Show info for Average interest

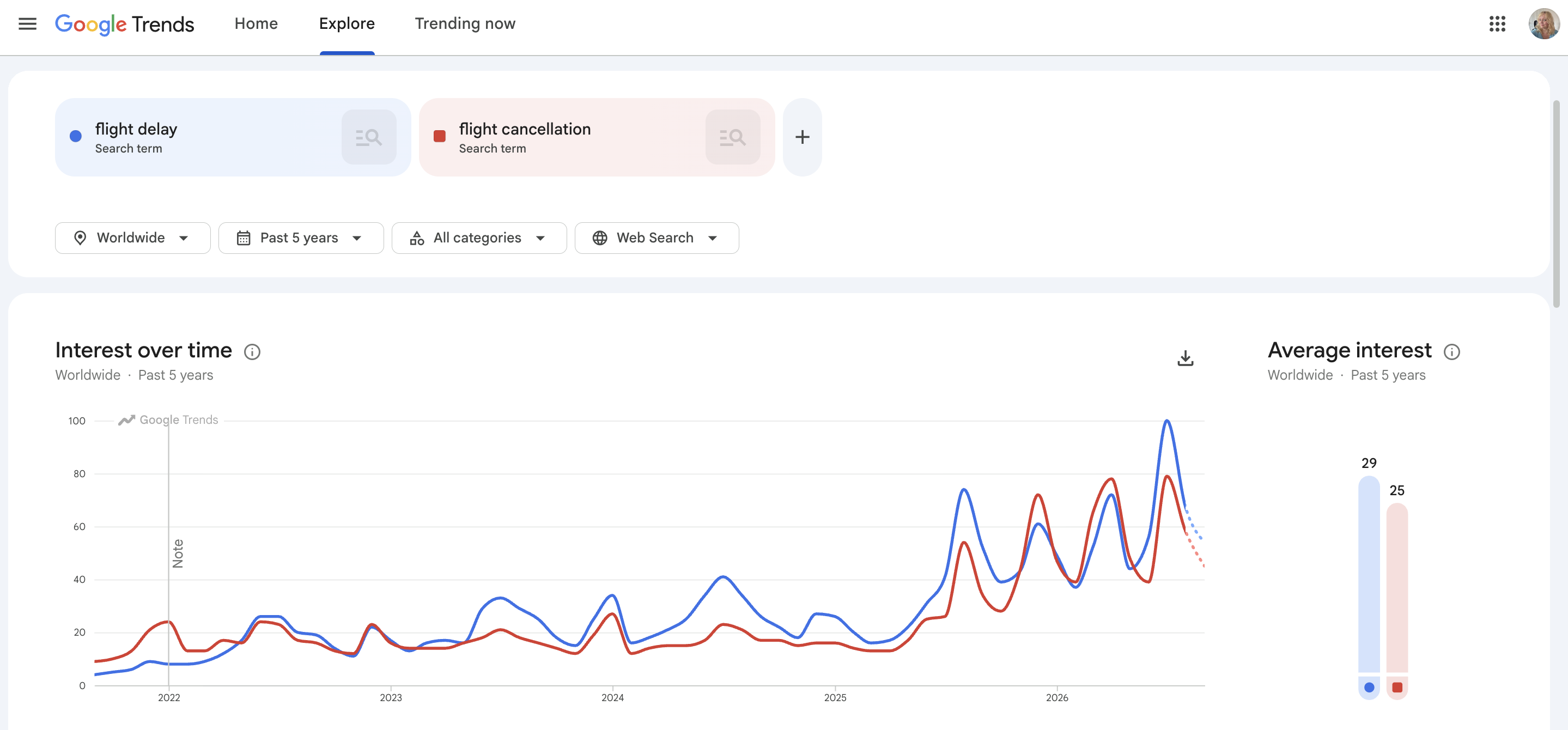1452,352
